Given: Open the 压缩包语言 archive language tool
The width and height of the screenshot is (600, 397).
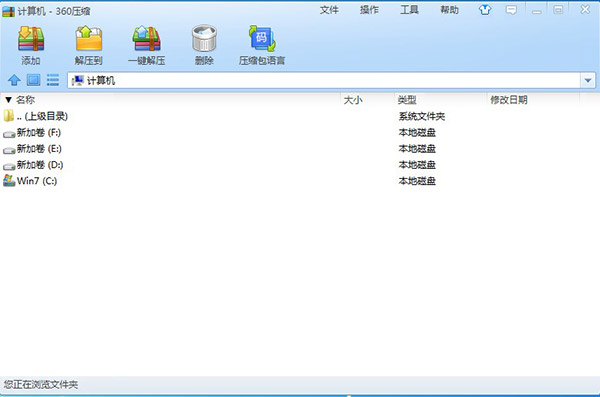Looking at the screenshot, I should pos(262,38).
